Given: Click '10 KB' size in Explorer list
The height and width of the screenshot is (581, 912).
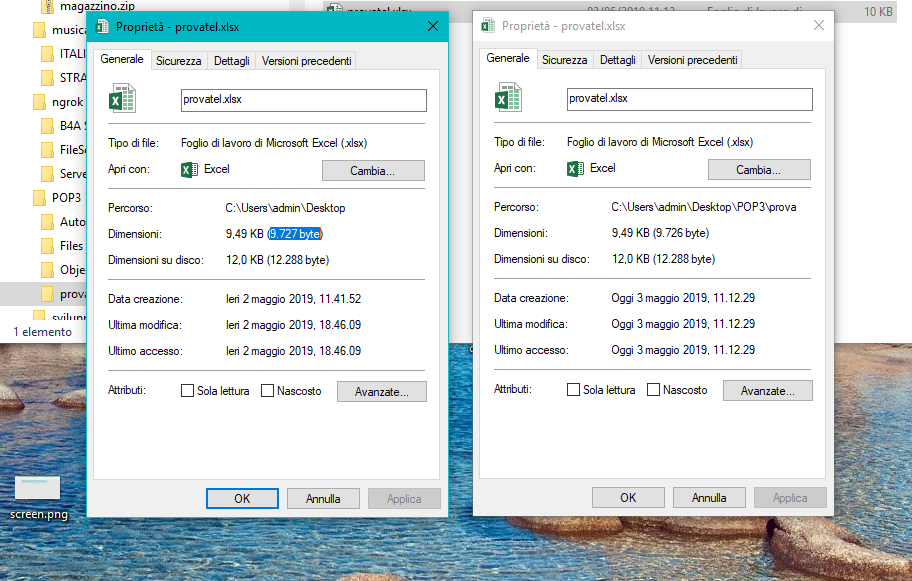Looking at the screenshot, I should pyautogui.click(x=878, y=12).
